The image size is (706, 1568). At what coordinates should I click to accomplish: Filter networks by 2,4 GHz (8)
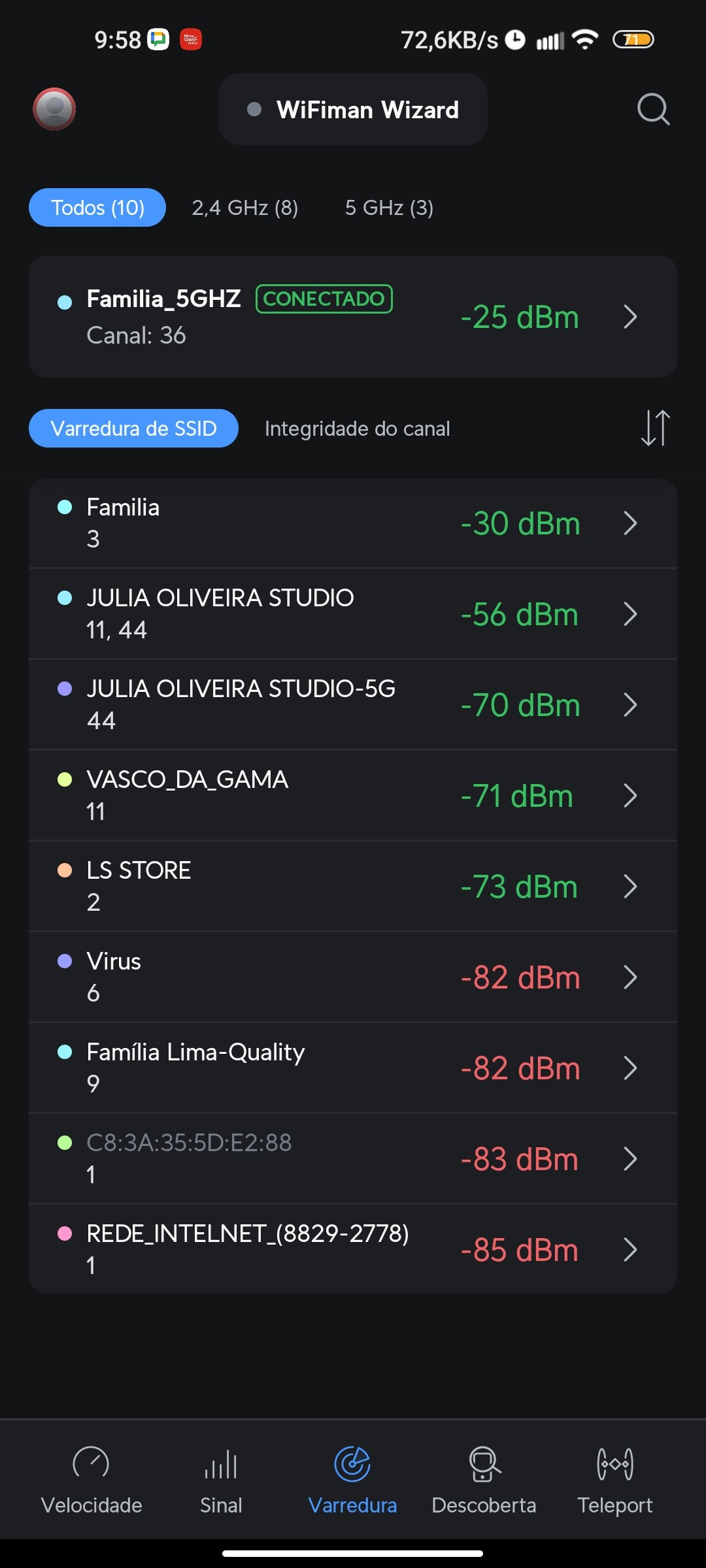pyautogui.click(x=245, y=208)
